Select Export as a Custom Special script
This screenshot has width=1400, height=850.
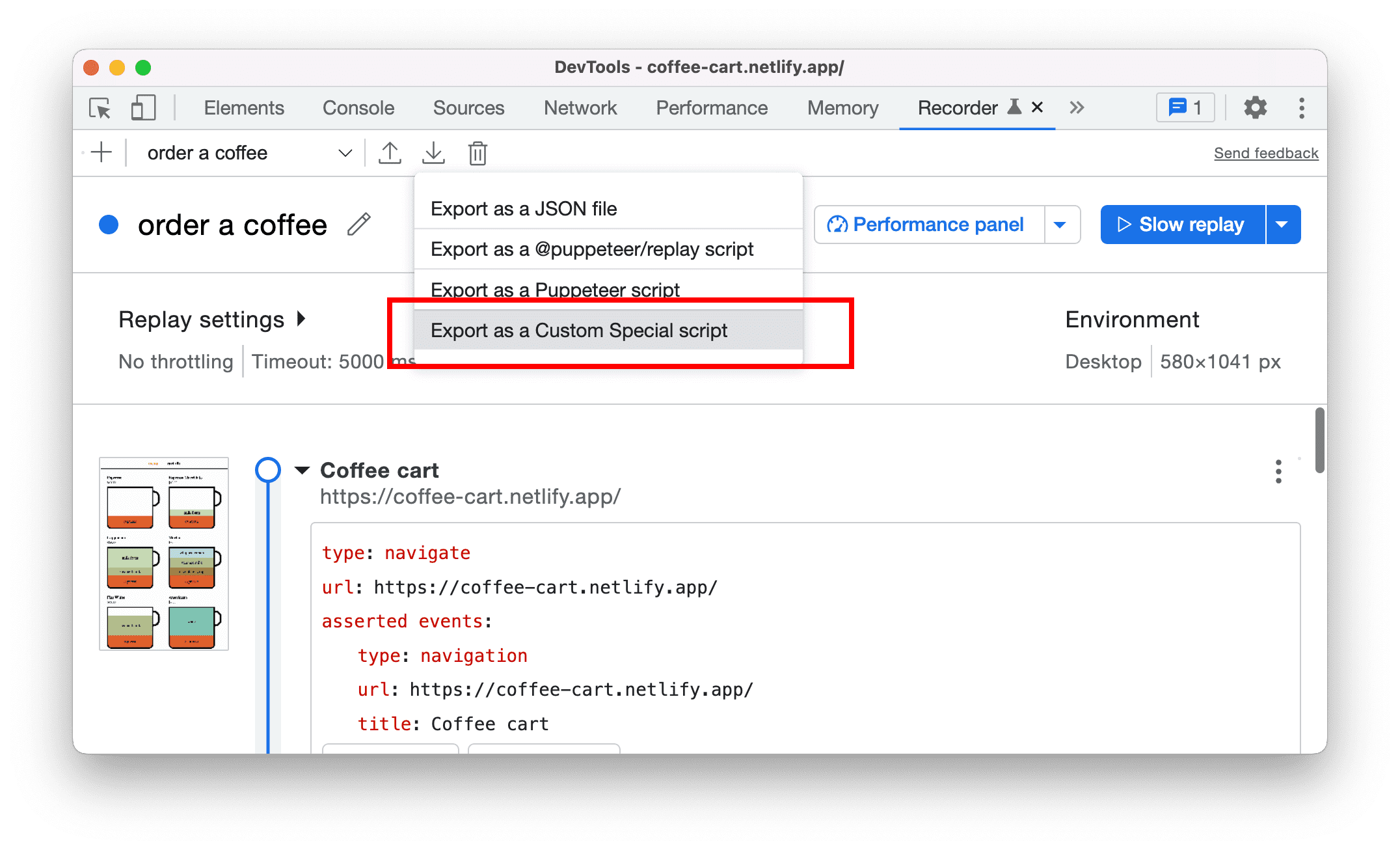580,330
